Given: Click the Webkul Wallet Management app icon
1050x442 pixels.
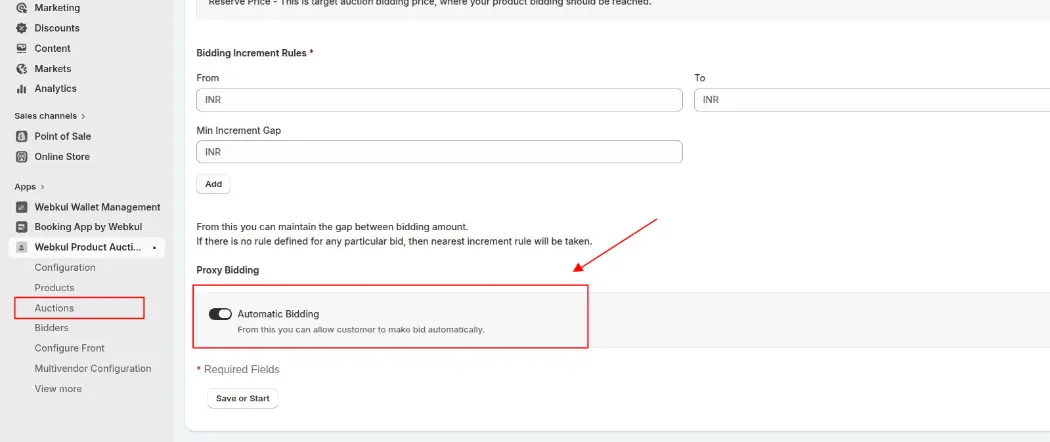Looking at the screenshot, I should coord(21,207).
